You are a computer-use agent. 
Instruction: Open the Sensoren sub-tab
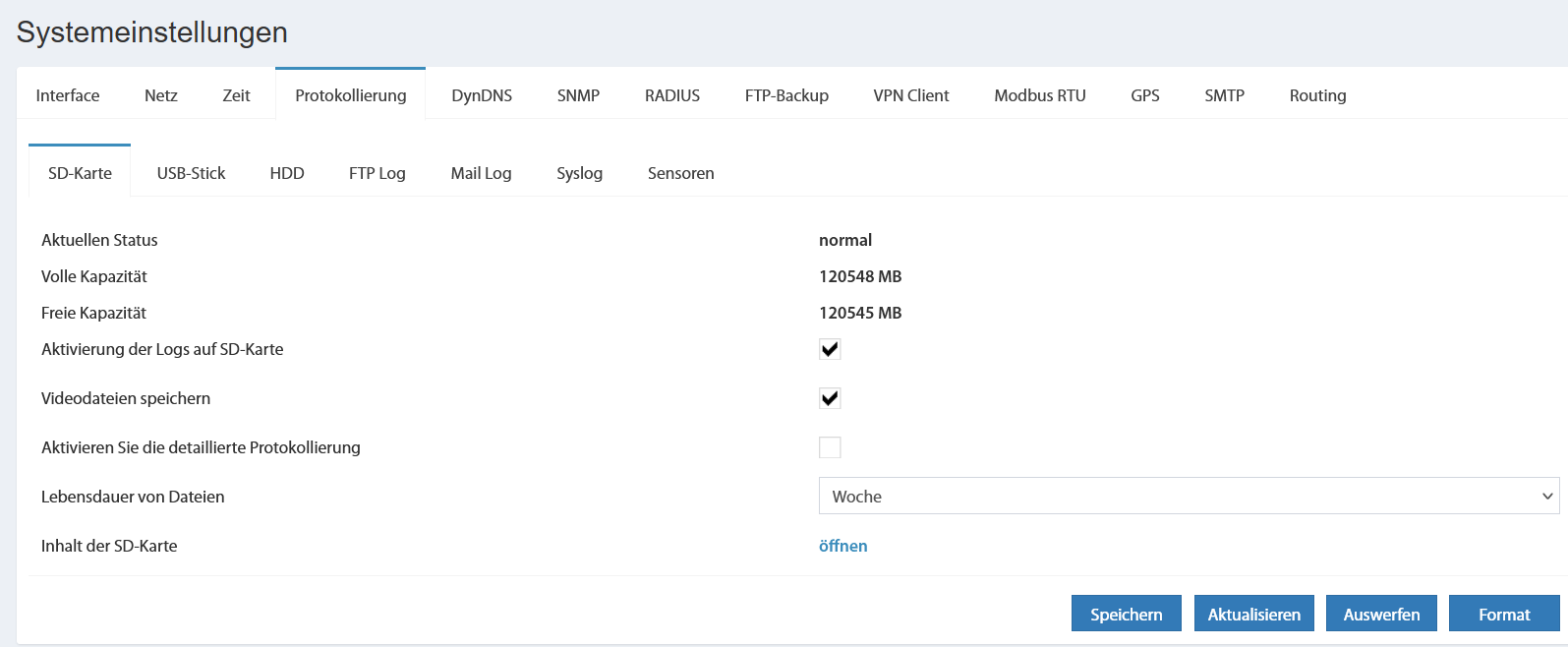pos(680,173)
